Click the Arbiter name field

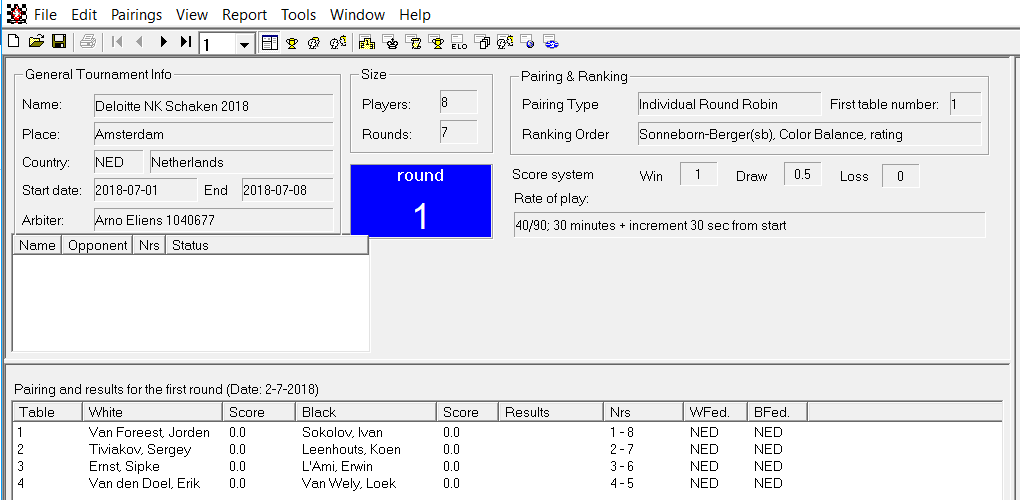[213, 219]
